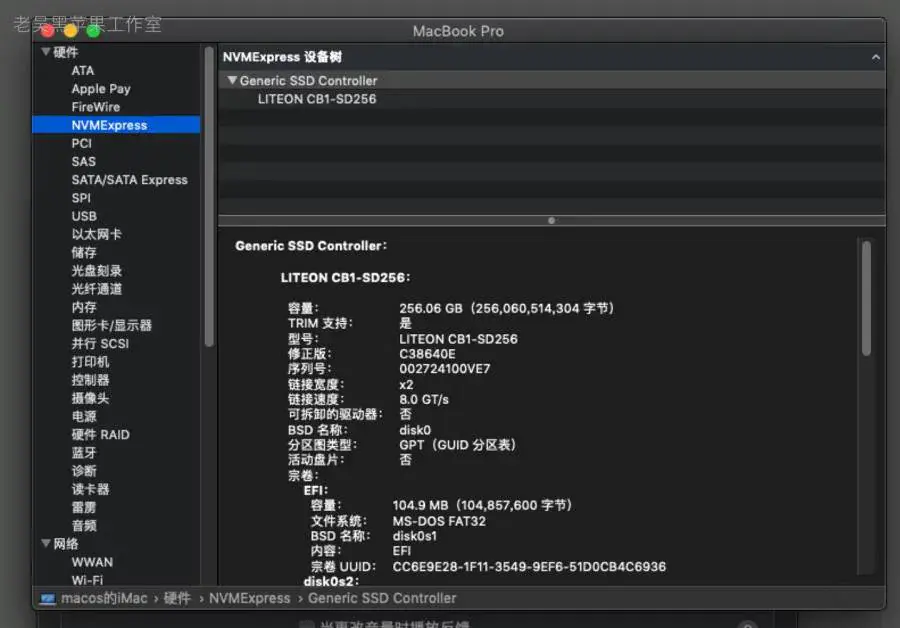The image size is (900, 628).
Task: Select WWAN under 网络
Action: [x=92, y=562]
